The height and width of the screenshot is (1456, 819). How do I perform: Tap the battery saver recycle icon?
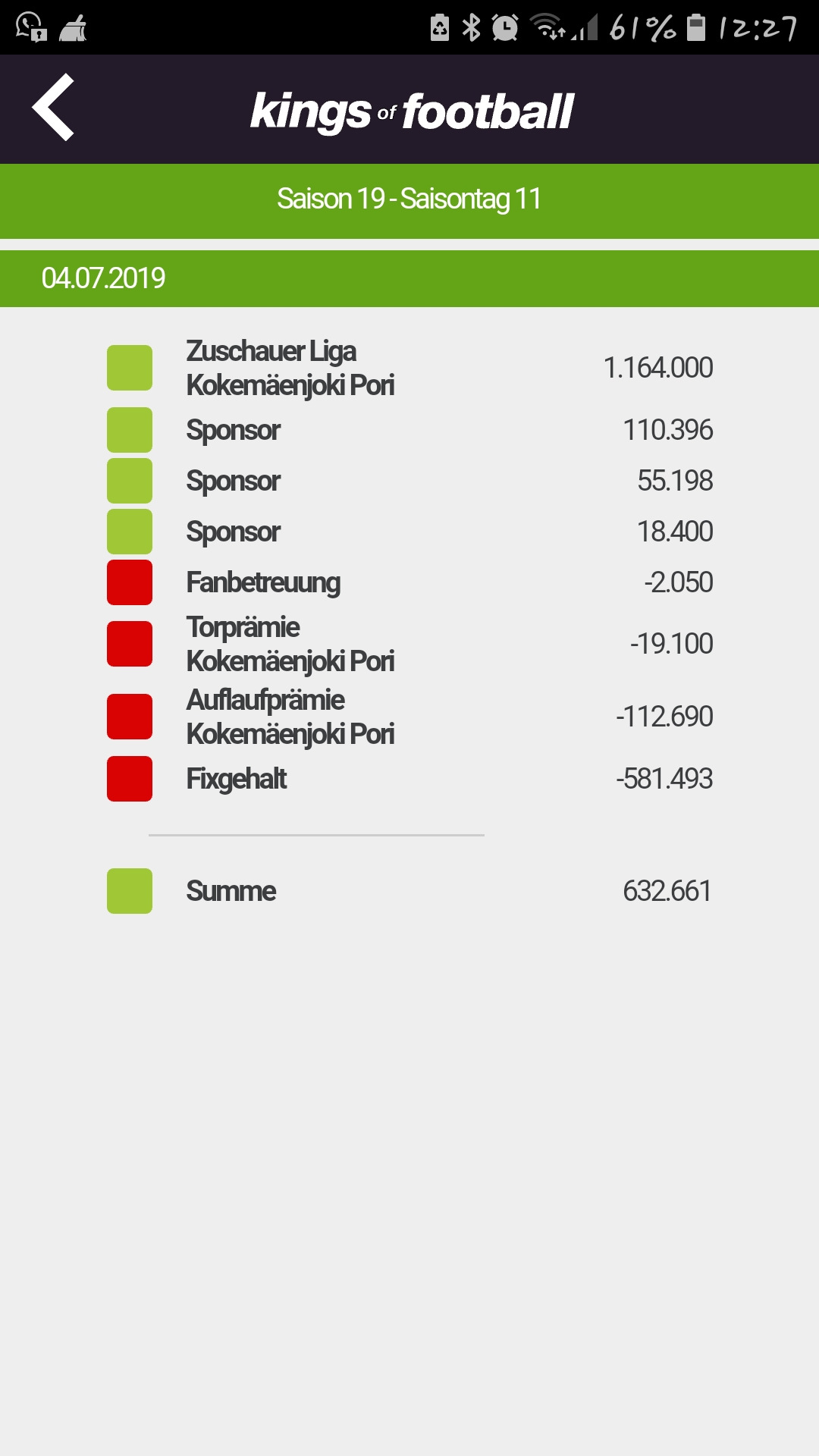click(440, 28)
